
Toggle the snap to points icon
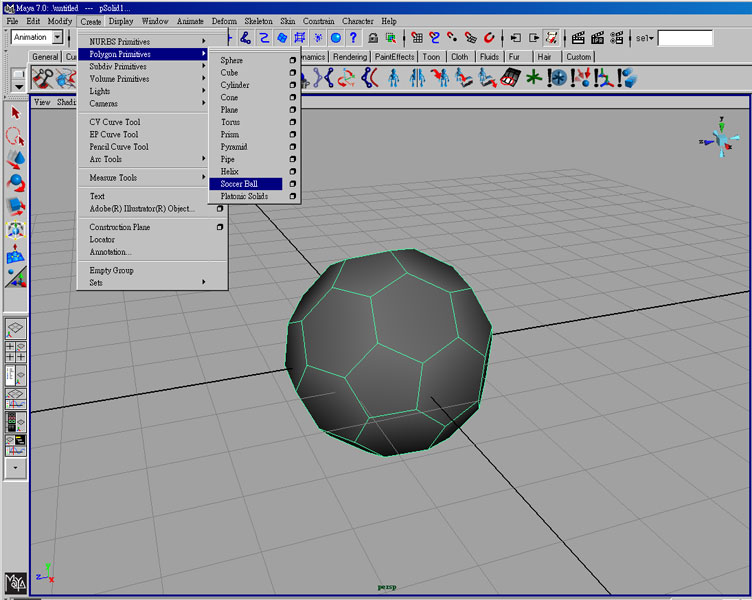click(x=452, y=37)
